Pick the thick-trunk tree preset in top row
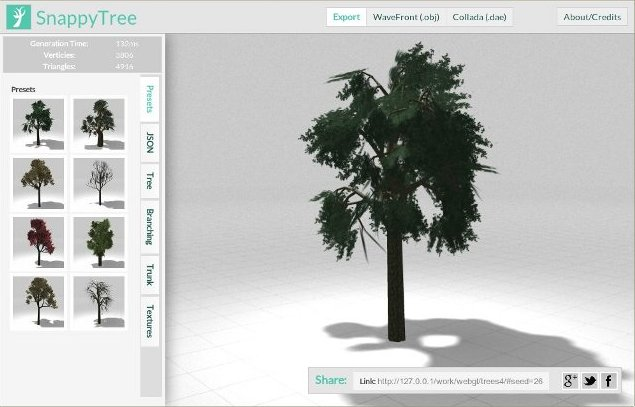 point(98,123)
